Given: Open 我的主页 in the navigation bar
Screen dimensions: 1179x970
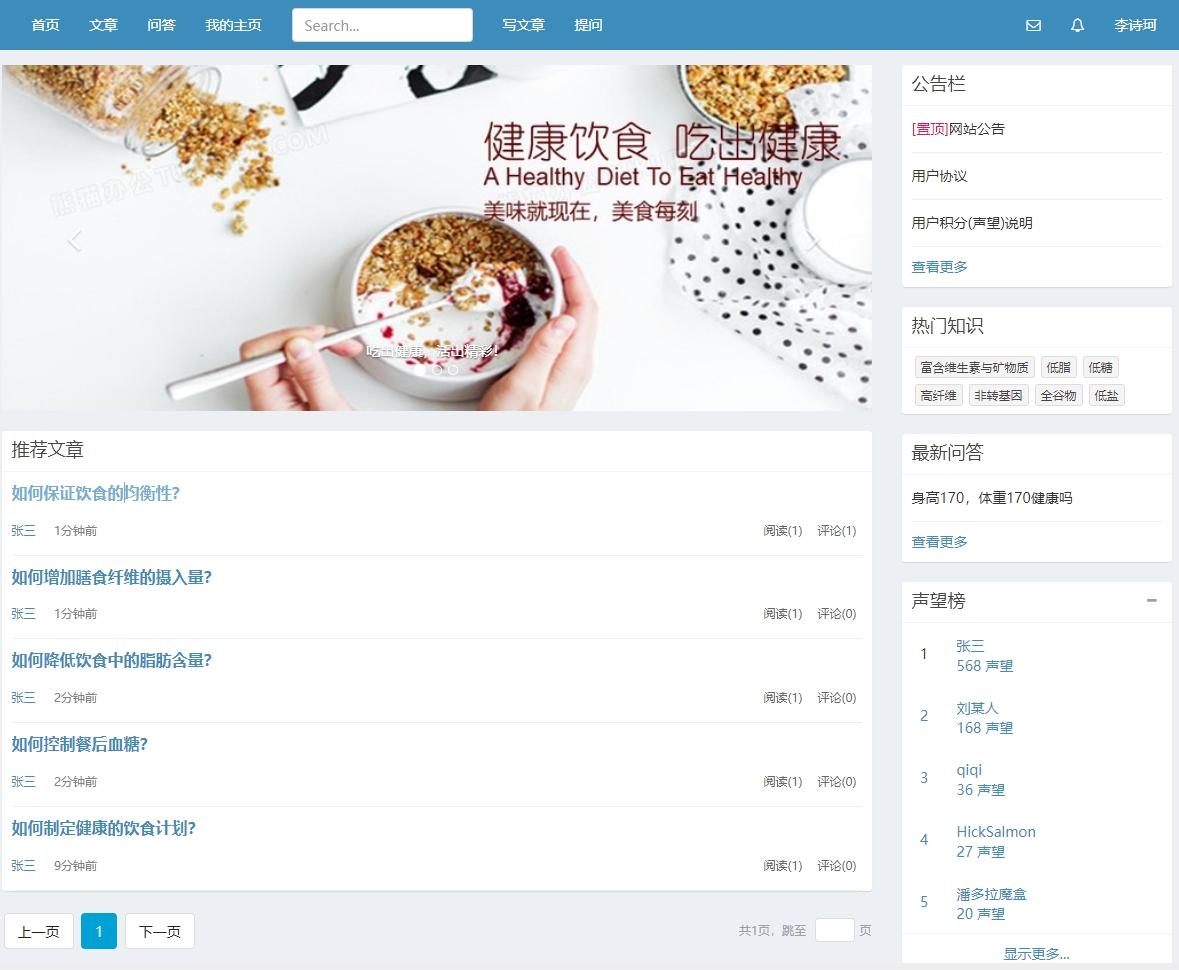Looking at the screenshot, I should click(233, 26).
